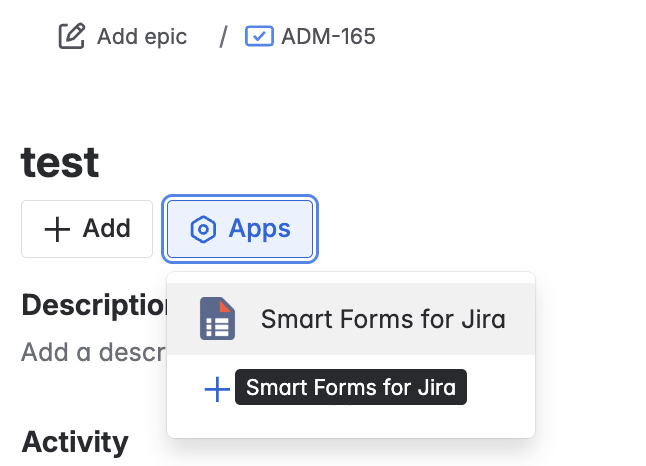Click the hexagon icon on the Apps button

point(203,229)
